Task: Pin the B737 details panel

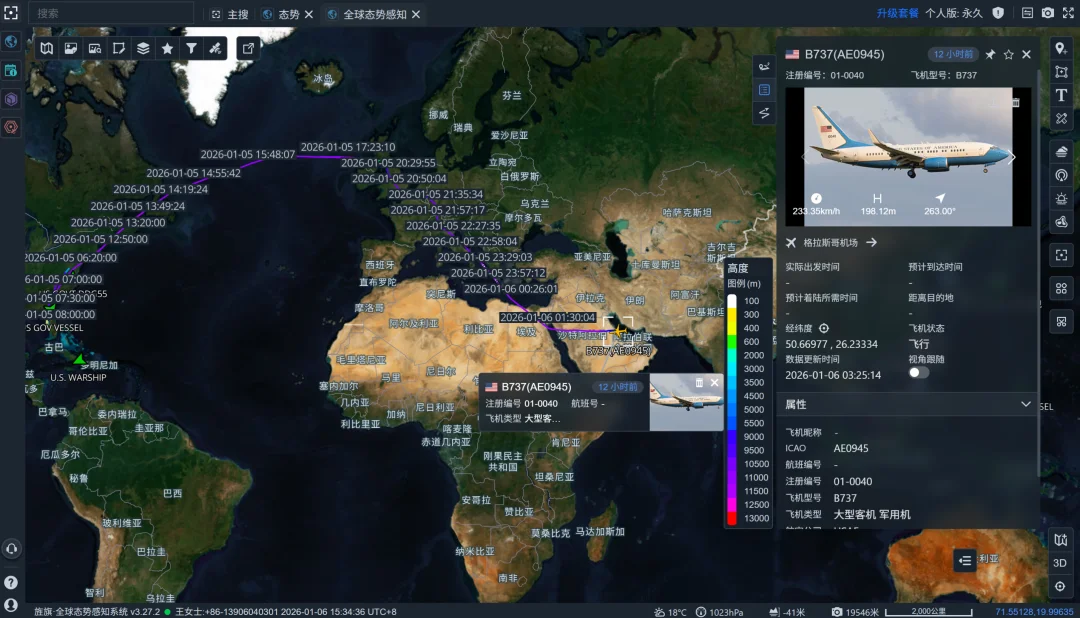Action: 990,54
